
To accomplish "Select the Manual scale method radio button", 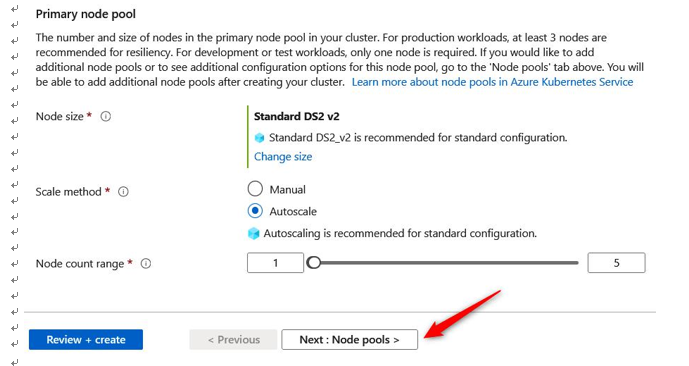I will [255, 189].
